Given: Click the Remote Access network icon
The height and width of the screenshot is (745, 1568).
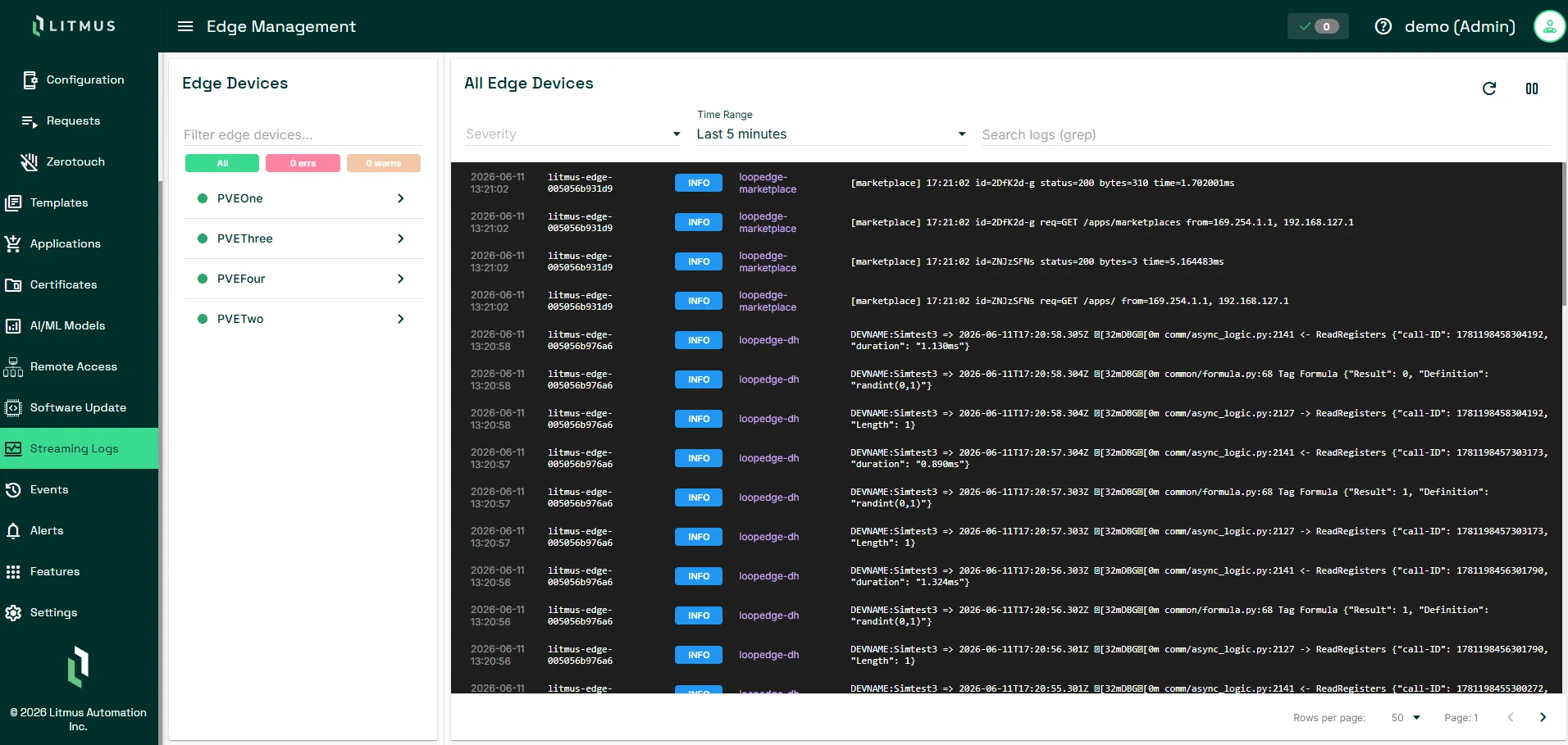Looking at the screenshot, I should 13,366.
